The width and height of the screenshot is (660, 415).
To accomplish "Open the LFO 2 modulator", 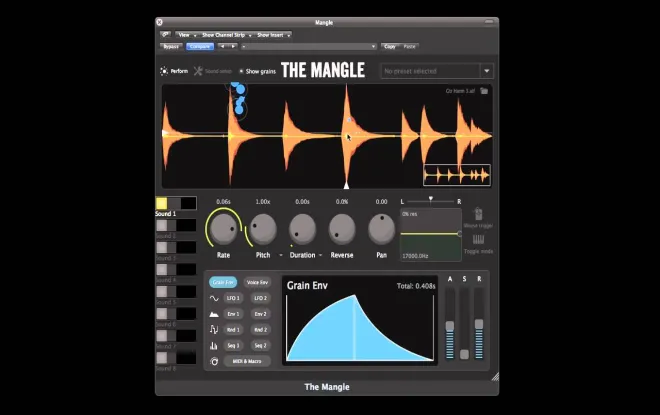I will (x=261, y=298).
